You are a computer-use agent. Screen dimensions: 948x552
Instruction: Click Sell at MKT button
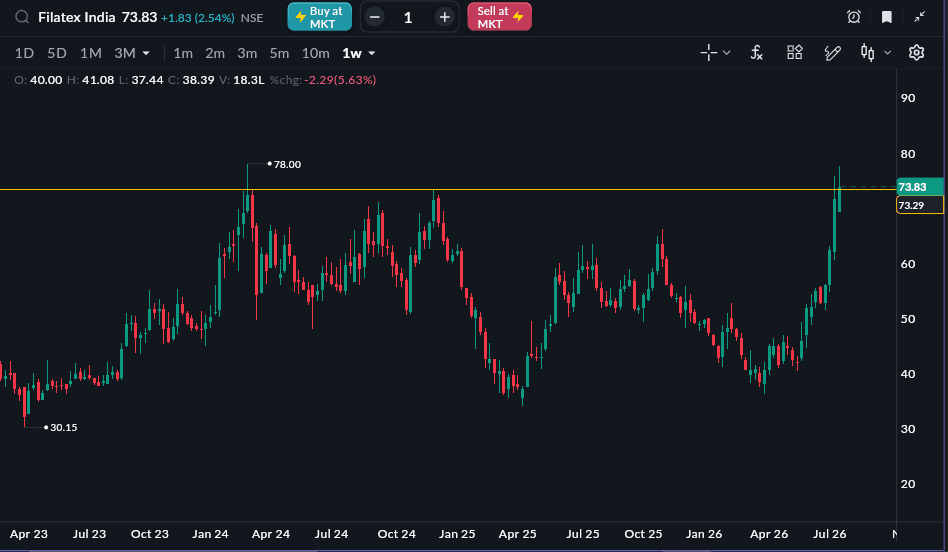pos(499,17)
